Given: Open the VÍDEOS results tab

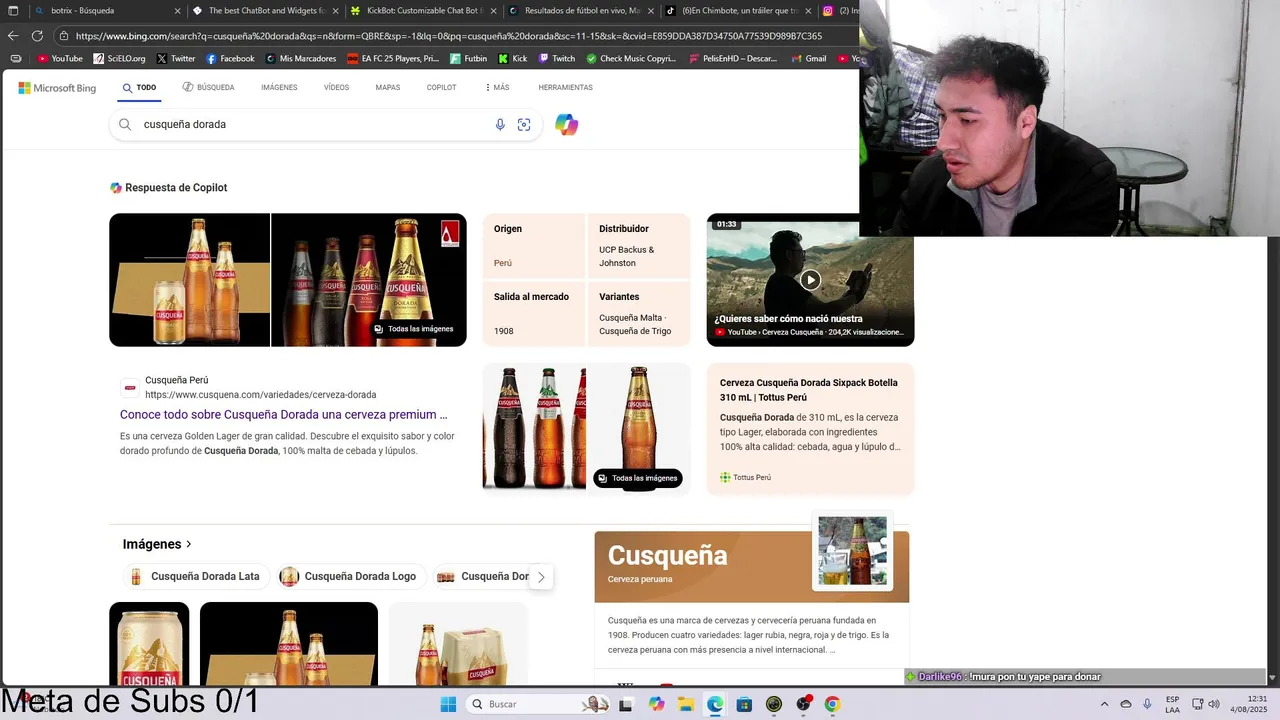Looking at the screenshot, I should point(336,88).
